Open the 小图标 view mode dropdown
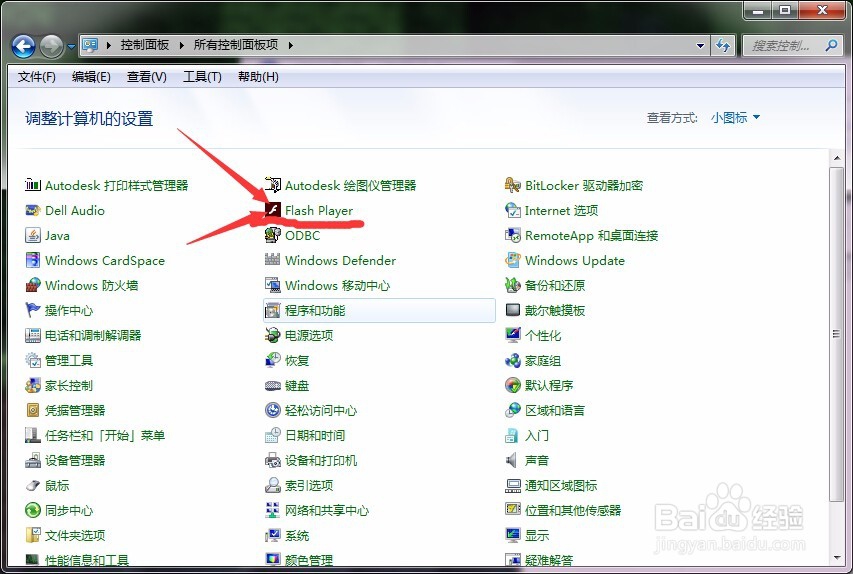The width and height of the screenshot is (853, 574). (735, 118)
